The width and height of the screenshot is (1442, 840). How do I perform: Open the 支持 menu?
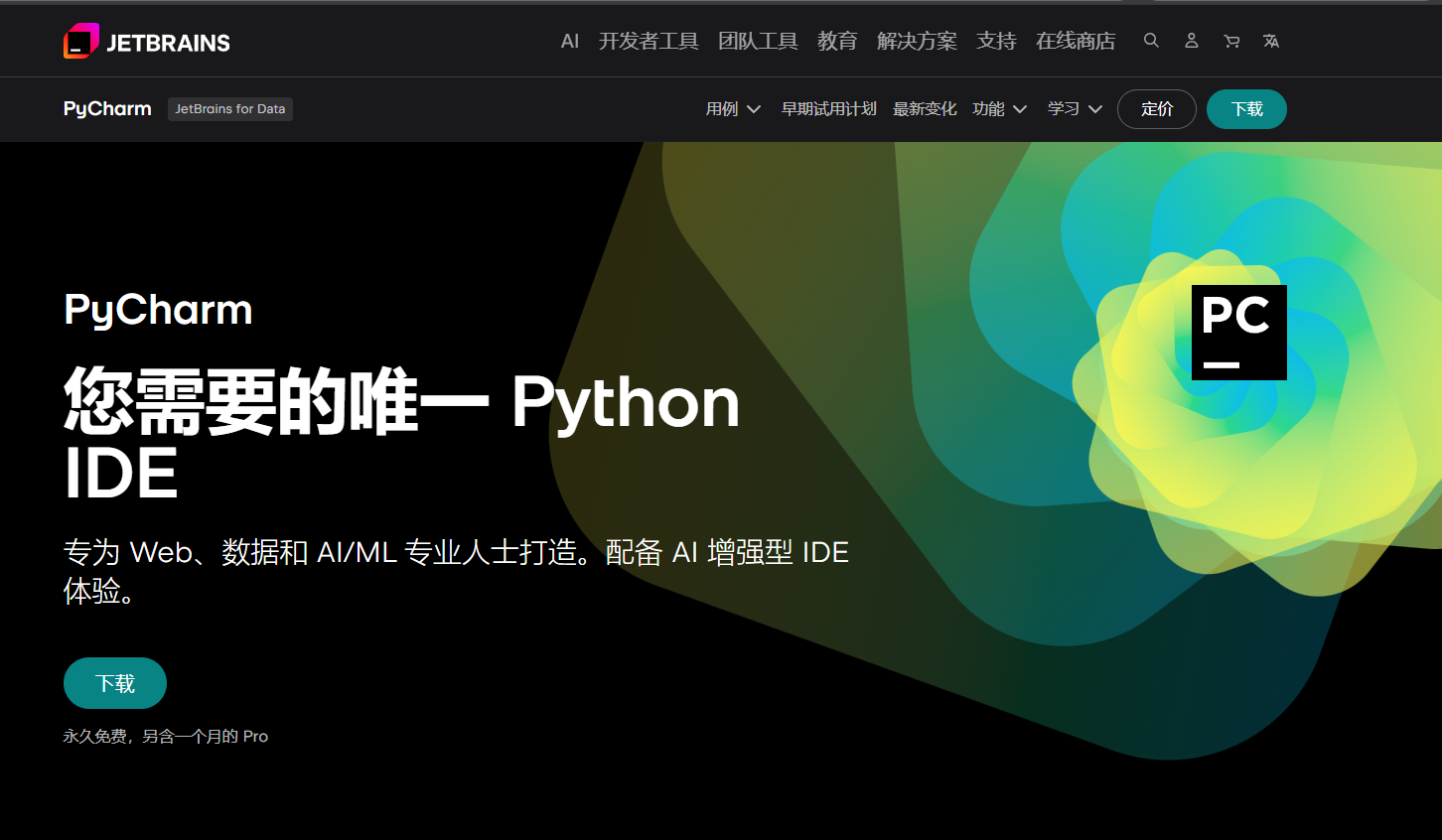(996, 41)
